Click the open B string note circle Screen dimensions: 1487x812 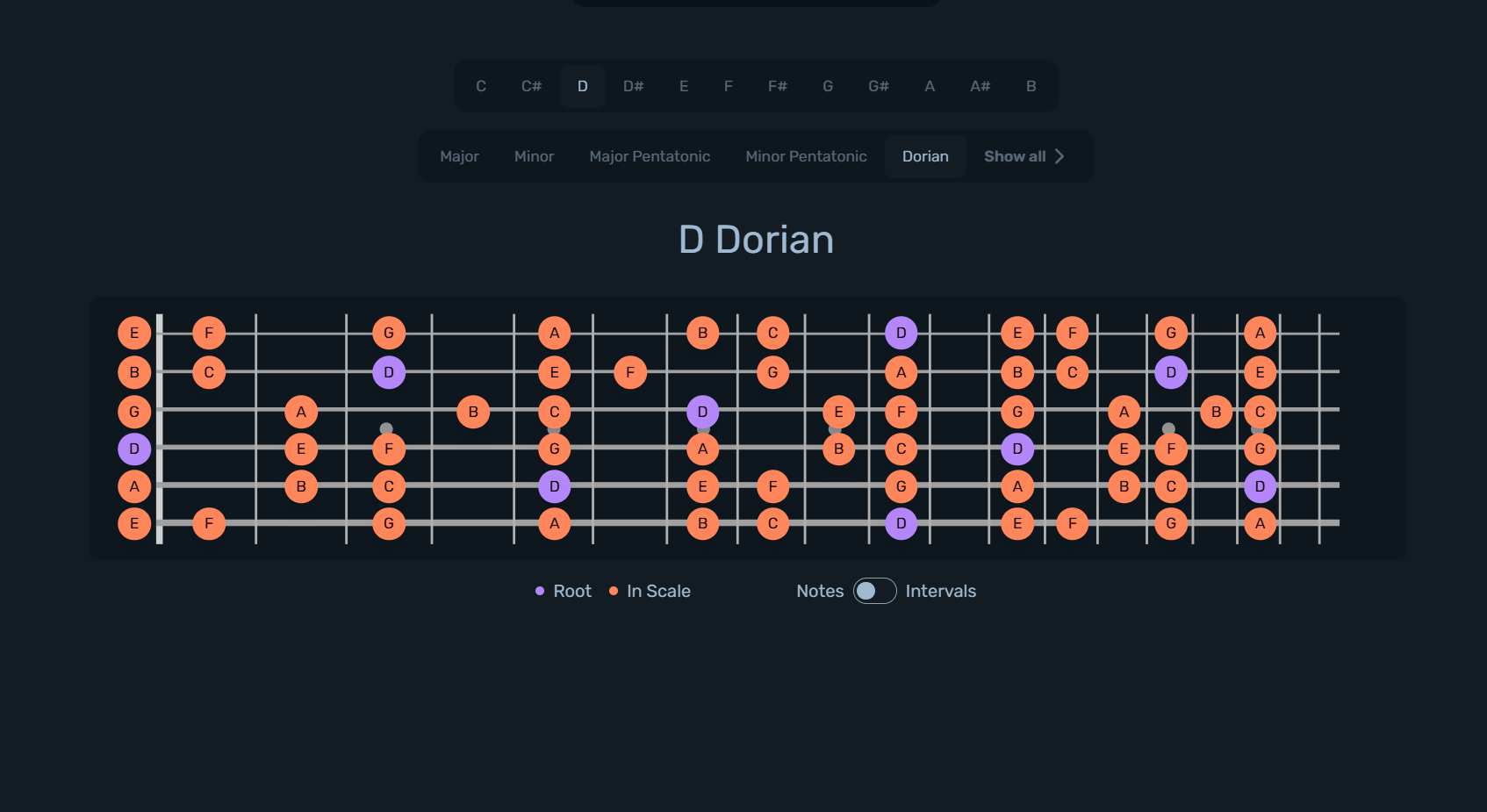(134, 372)
